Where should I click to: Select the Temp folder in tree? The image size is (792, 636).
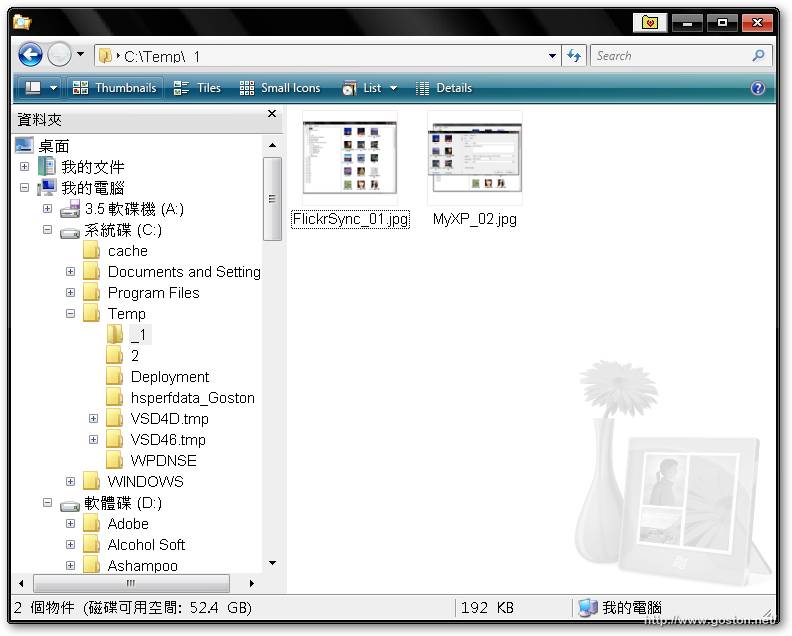[x=126, y=314]
